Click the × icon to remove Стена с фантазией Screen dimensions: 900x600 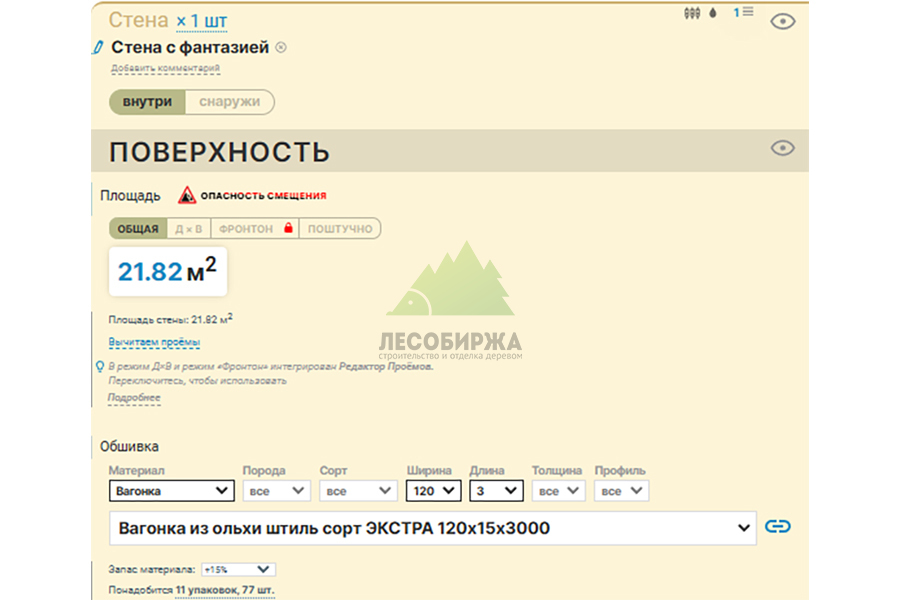coord(280,46)
